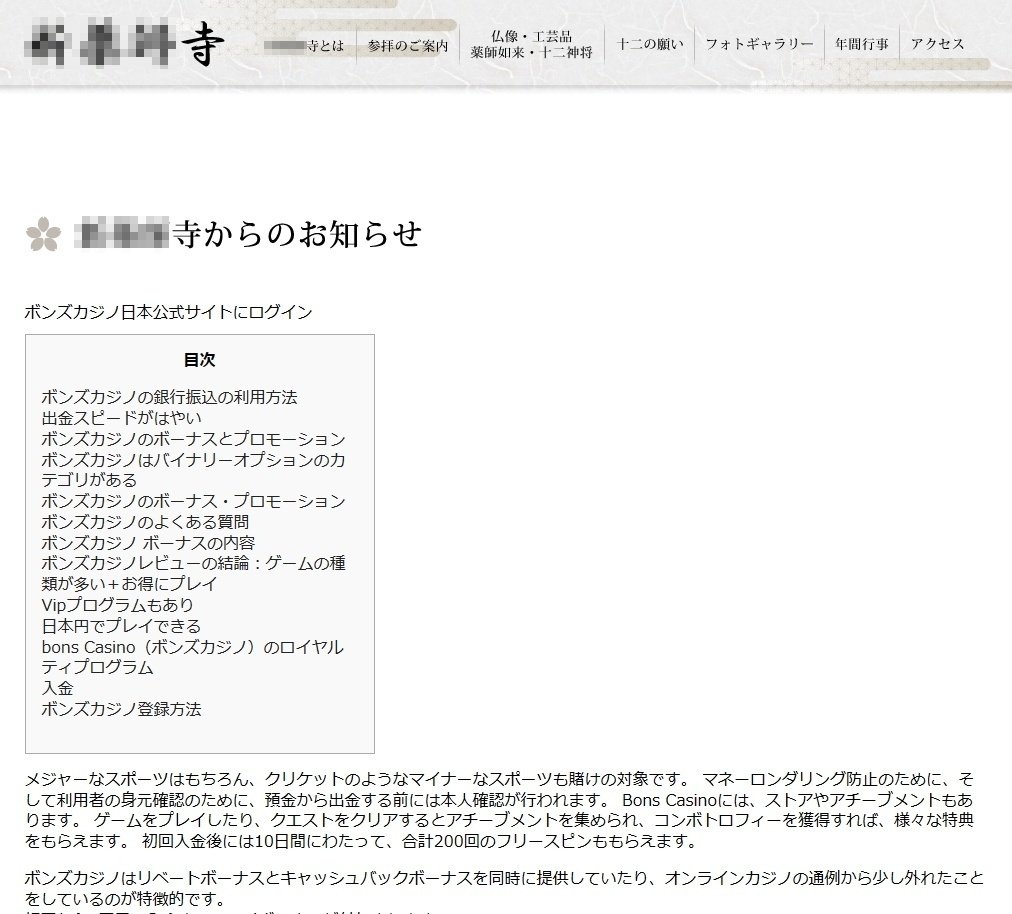Viewport: 1012px width, 914px height.
Task: Open the フォトギャラリー section
Action: tap(759, 44)
